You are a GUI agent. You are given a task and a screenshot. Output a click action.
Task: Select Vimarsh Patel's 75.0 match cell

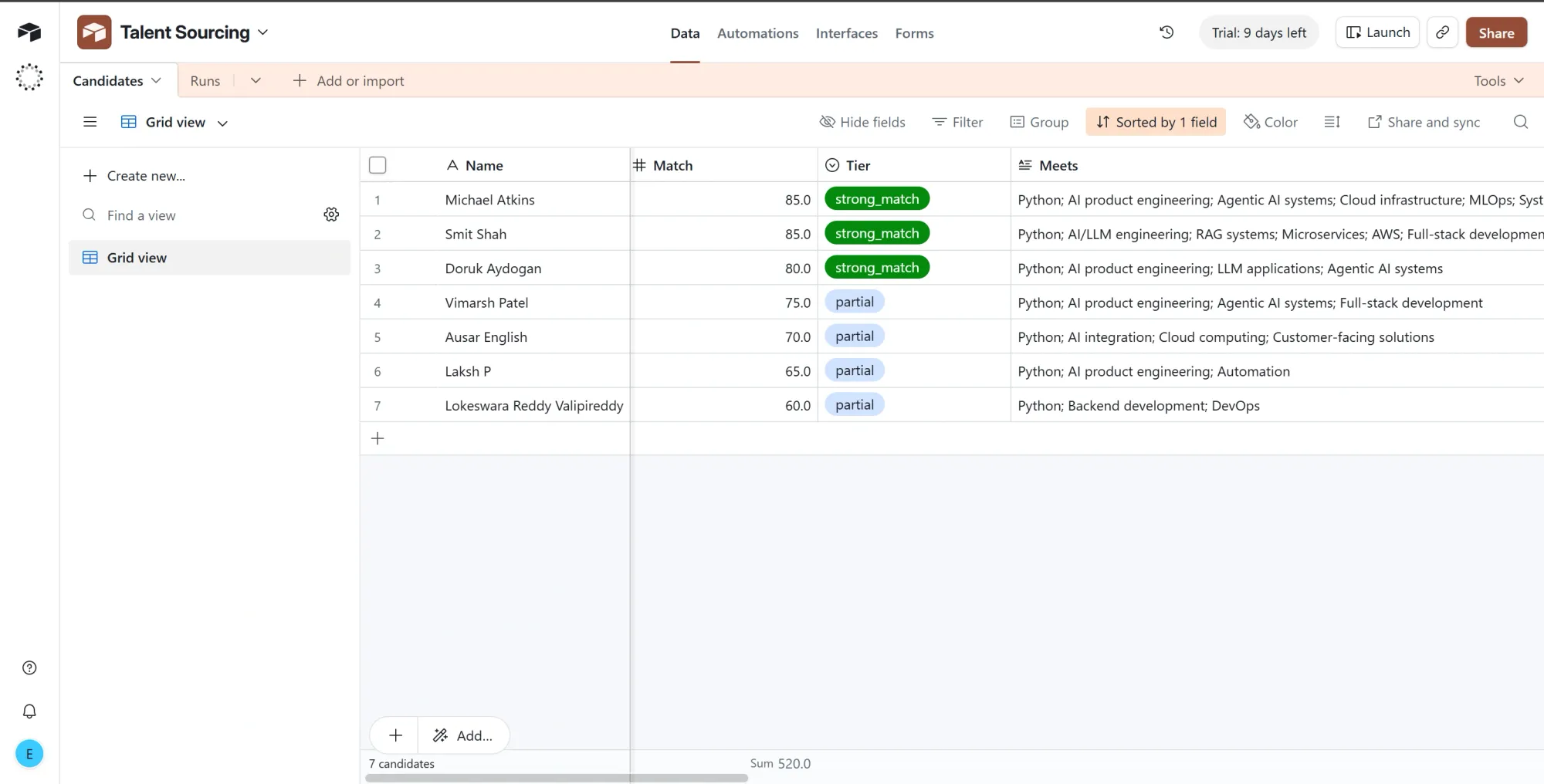pos(724,302)
